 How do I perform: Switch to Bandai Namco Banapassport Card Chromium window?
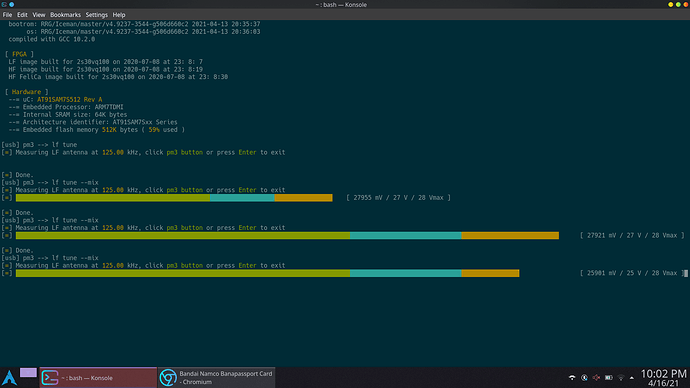[x=217, y=377]
